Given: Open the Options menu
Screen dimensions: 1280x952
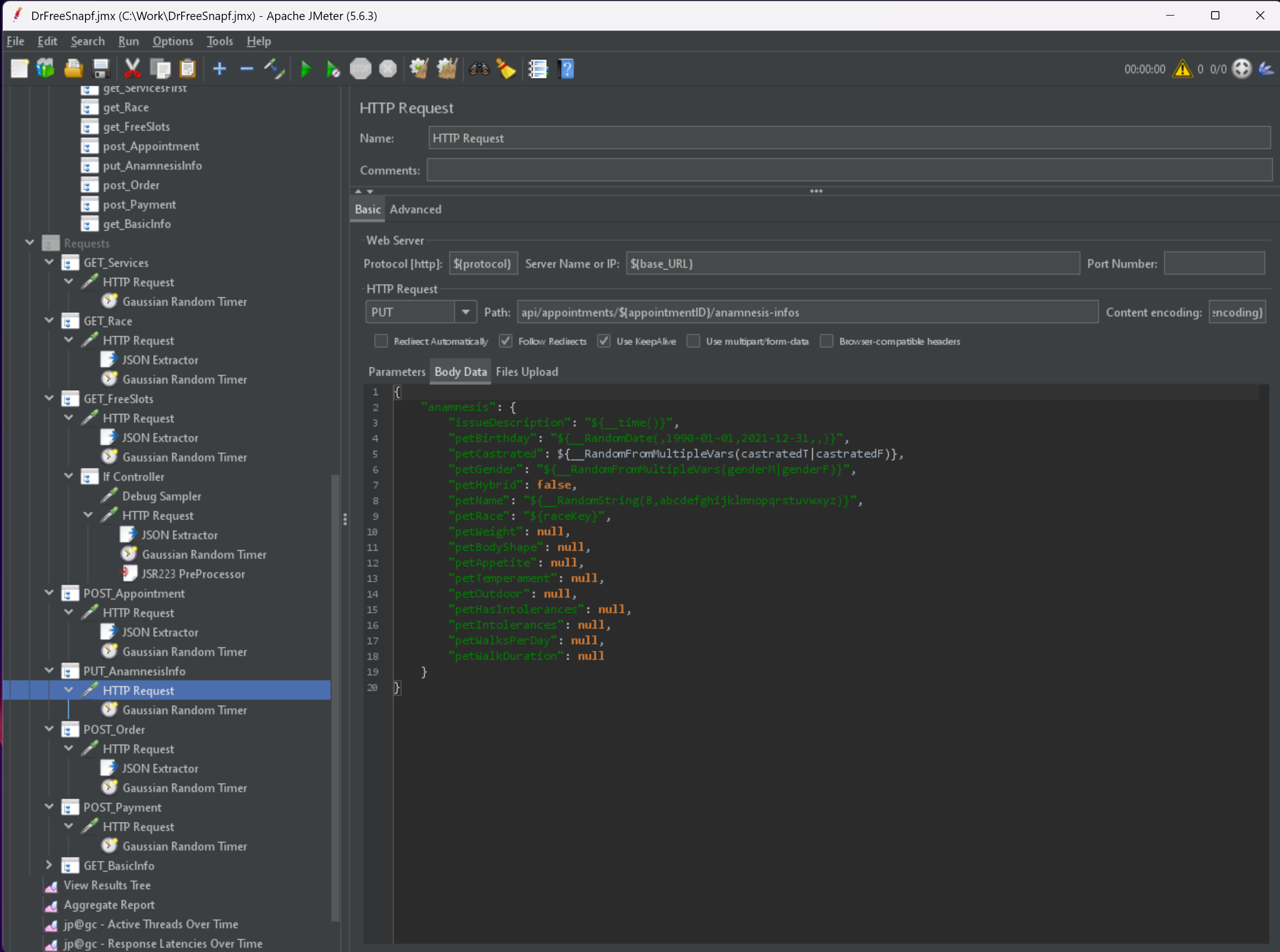Looking at the screenshot, I should [173, 41].
